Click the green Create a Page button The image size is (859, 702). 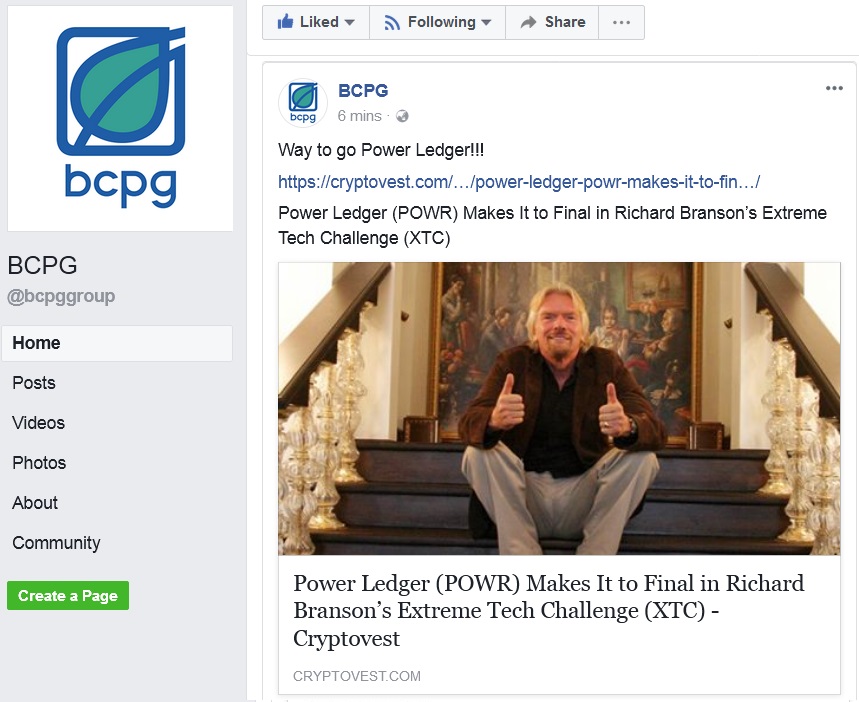coord(68,595)
